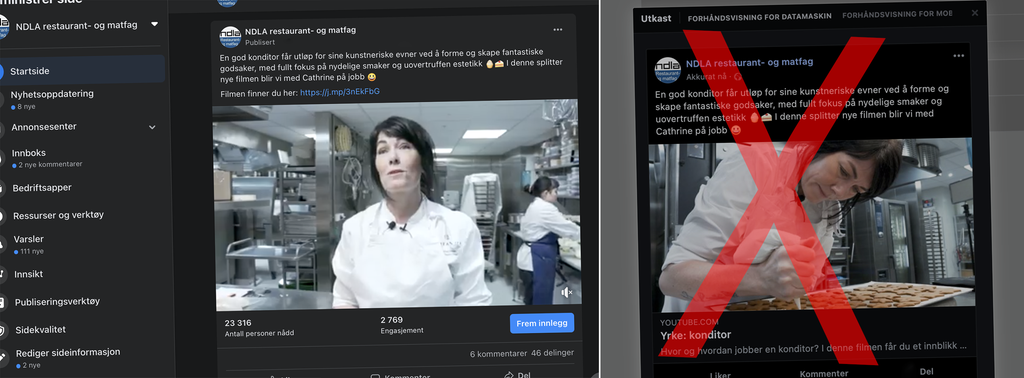The height and width of the screenshot is (378, 1024).
Task: Click 23 316 Antall personer nådd
Action: pyautogui.click(x=259, y=327)
